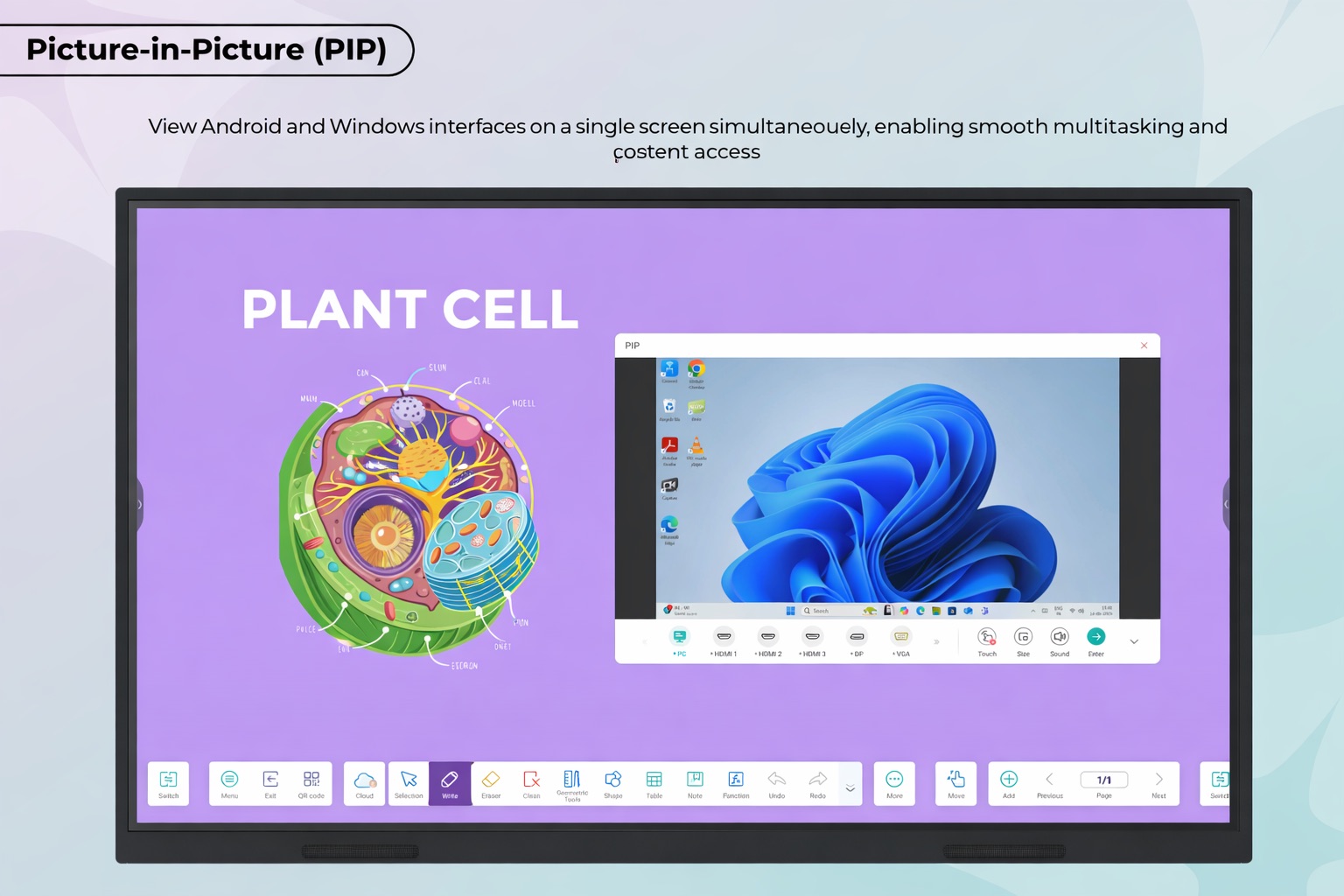The image size is (1344, 896).
Task: Expand the PIP control bar chevron
Action: [x=1134, y=640]
